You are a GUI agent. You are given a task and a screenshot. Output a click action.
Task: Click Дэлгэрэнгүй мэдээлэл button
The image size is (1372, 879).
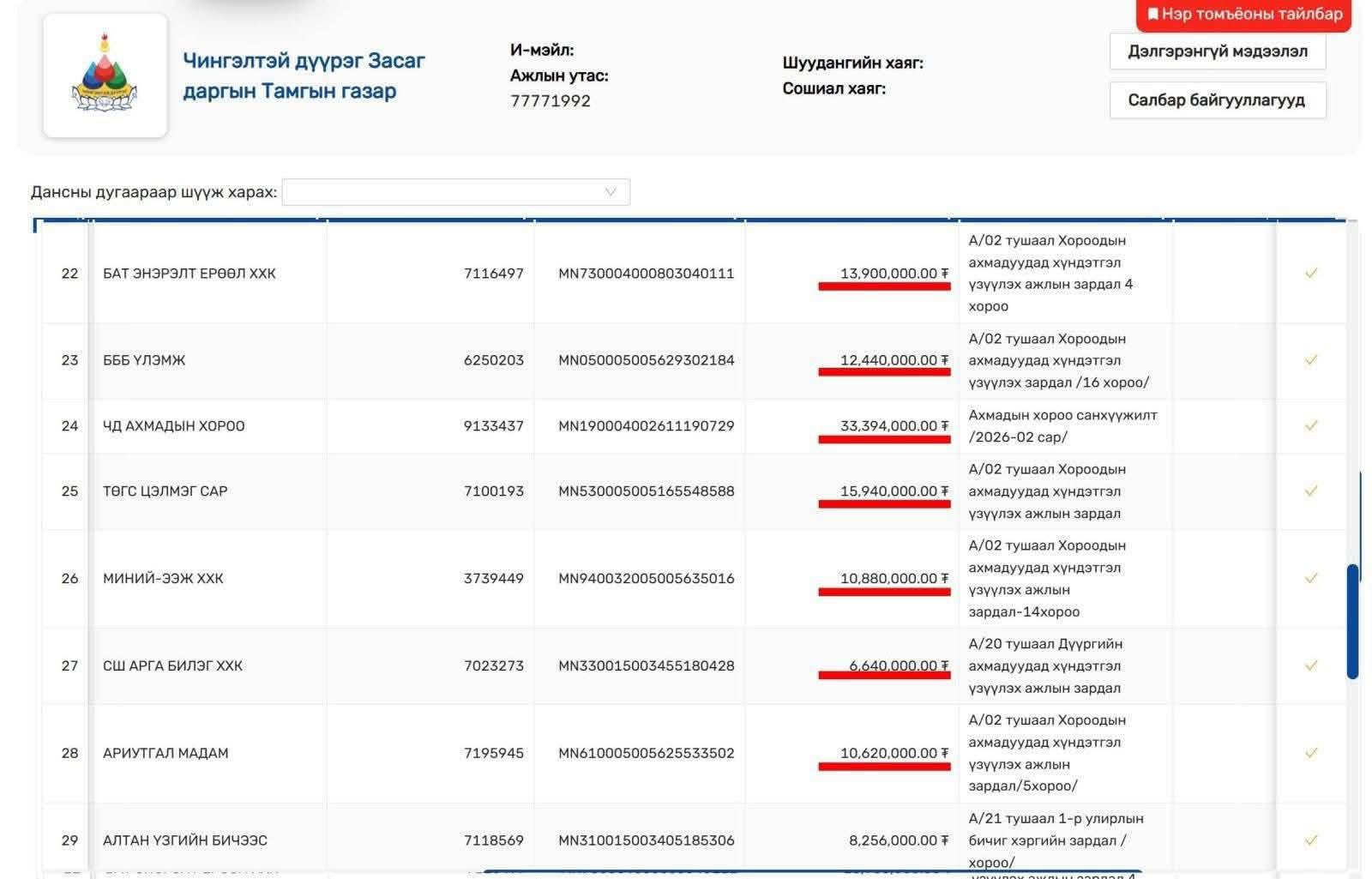click(x=1217, y=51)
